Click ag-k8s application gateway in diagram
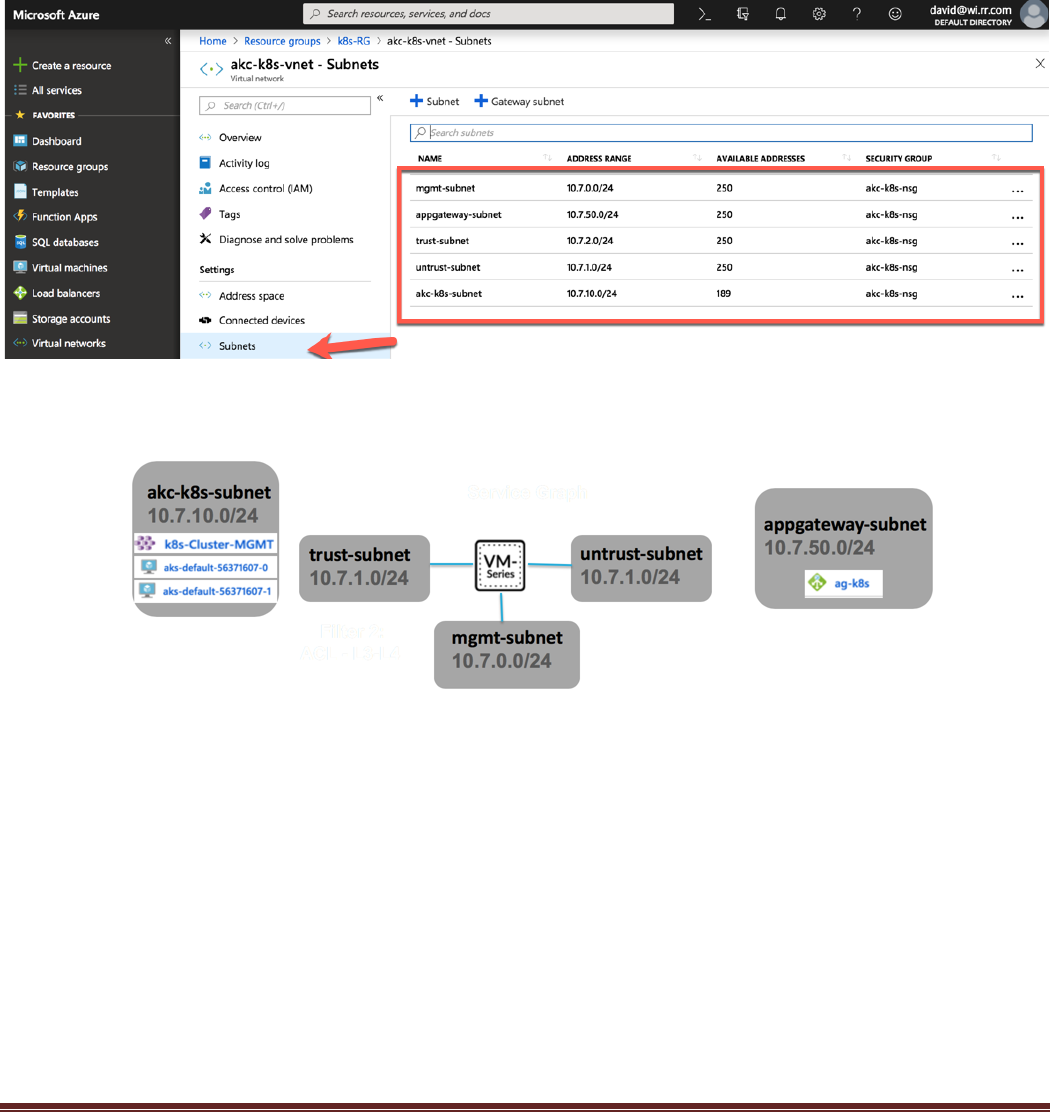The height and width of the screenshot is (1112, 1050). (x=844, y=583)
